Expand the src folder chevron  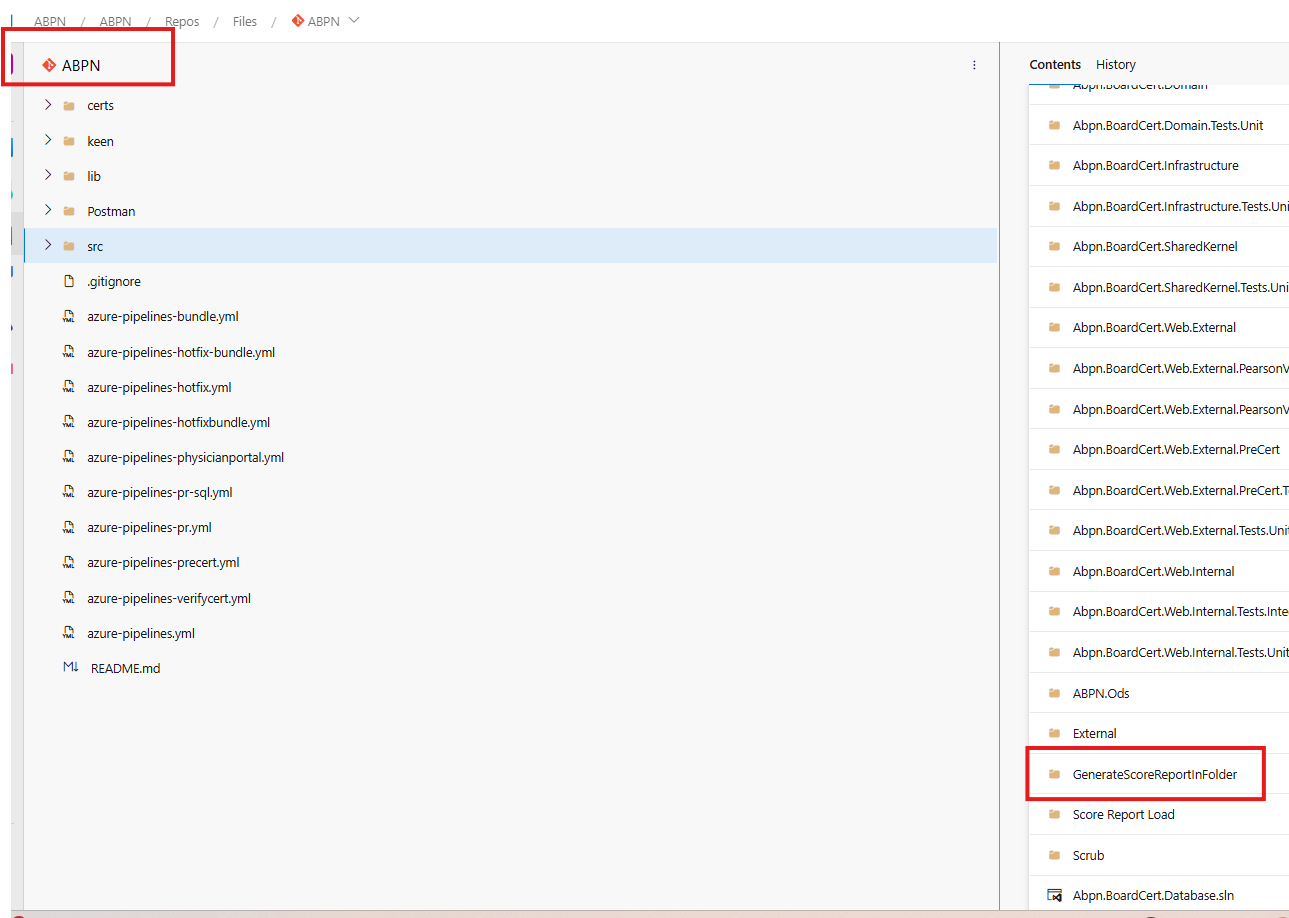click(47, 246)
